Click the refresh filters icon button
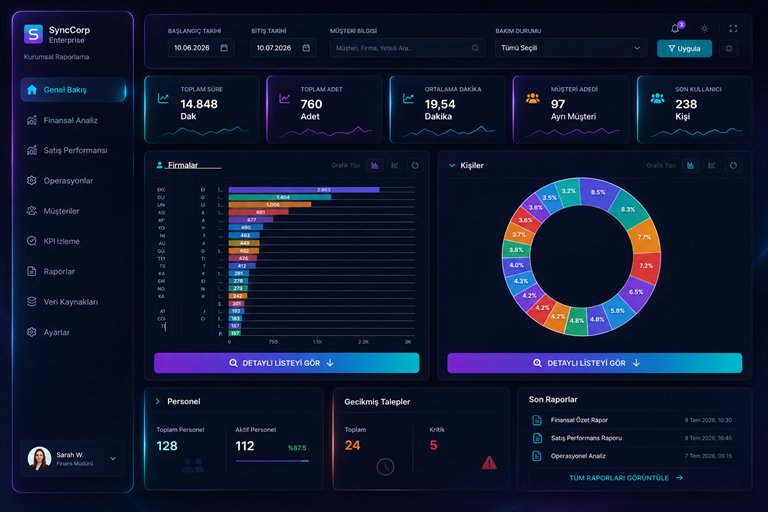The height and width of the screenshot is (512, 768). pyautogui.click(x=729, y=48)
